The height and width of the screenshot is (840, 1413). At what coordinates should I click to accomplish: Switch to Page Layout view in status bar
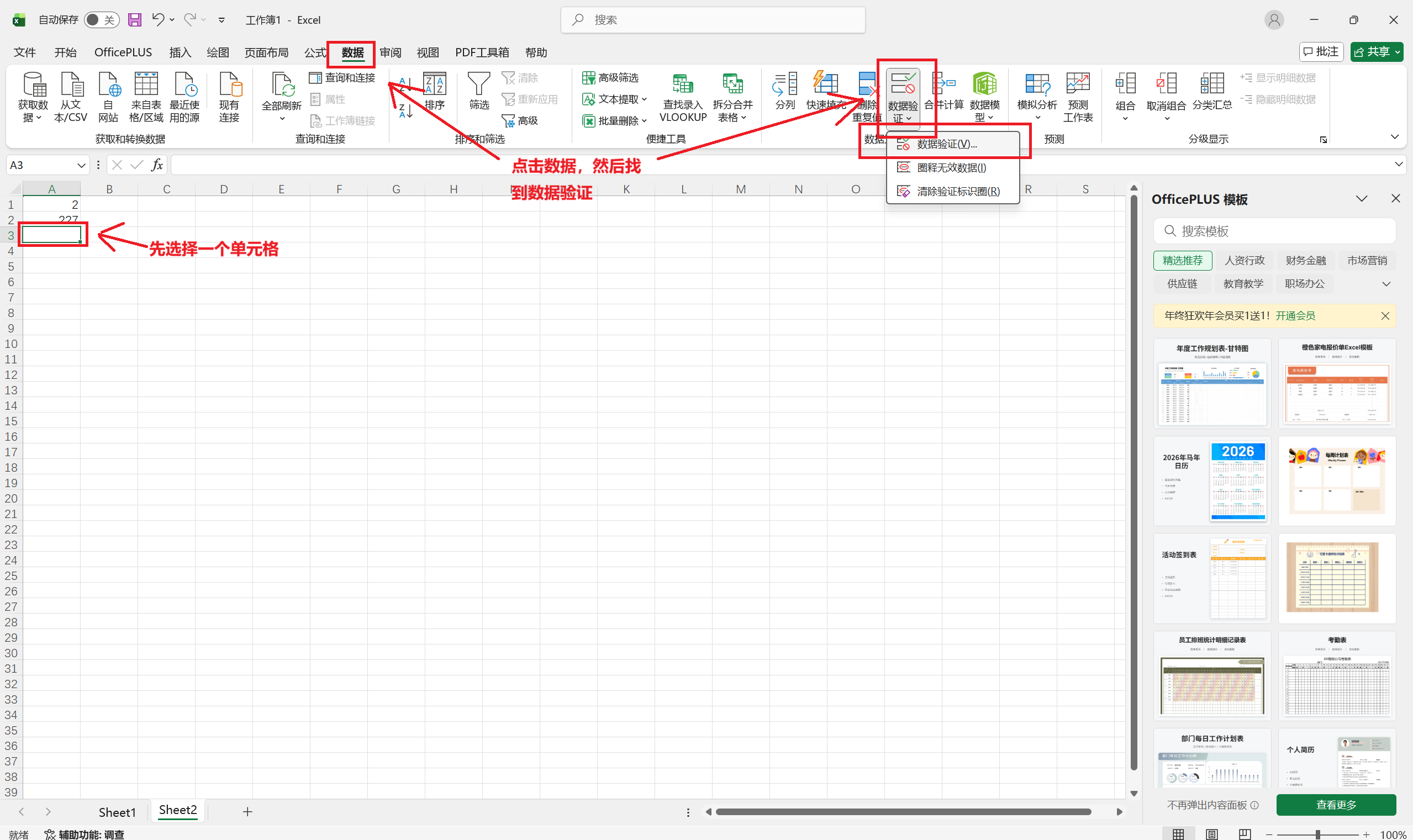1211,834
